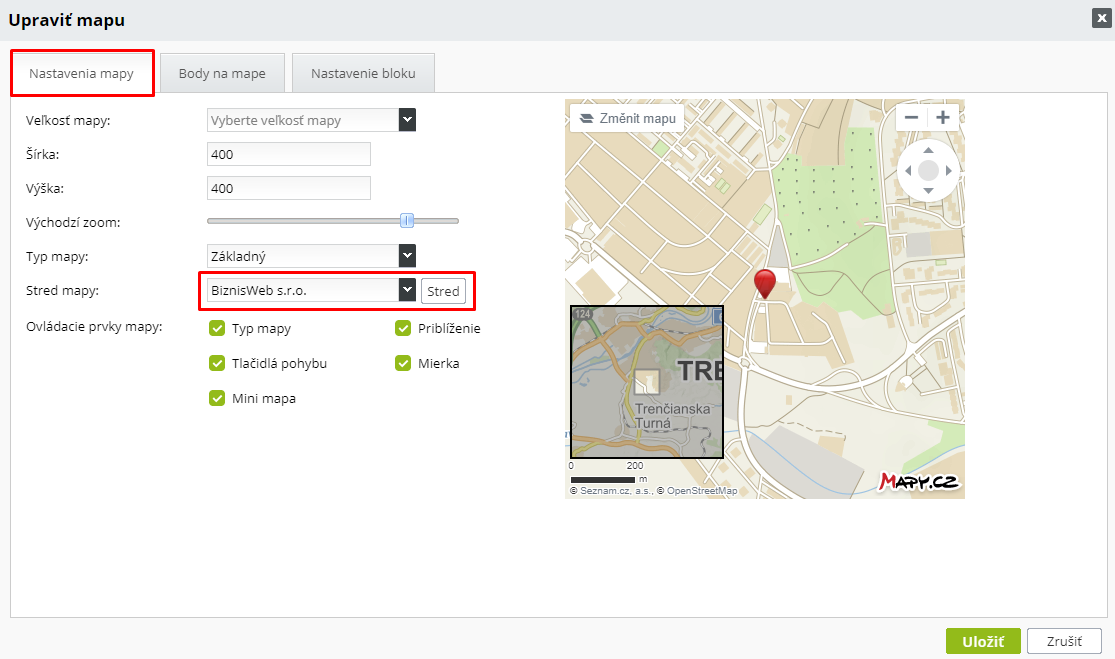Open the Mapy.cz logo link
1115x659 pixels.
(x=918, y=481)
